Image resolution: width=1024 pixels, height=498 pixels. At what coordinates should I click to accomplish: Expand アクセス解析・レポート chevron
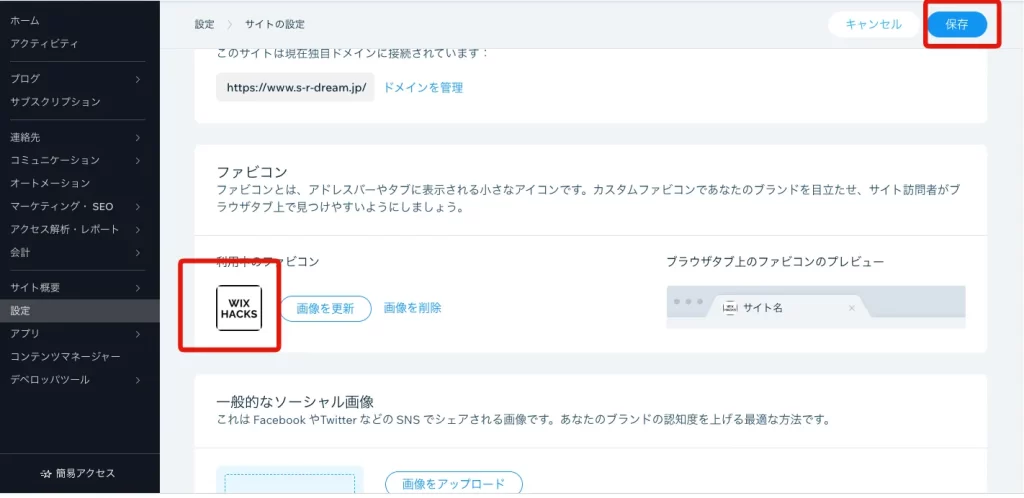pos(138,230)
